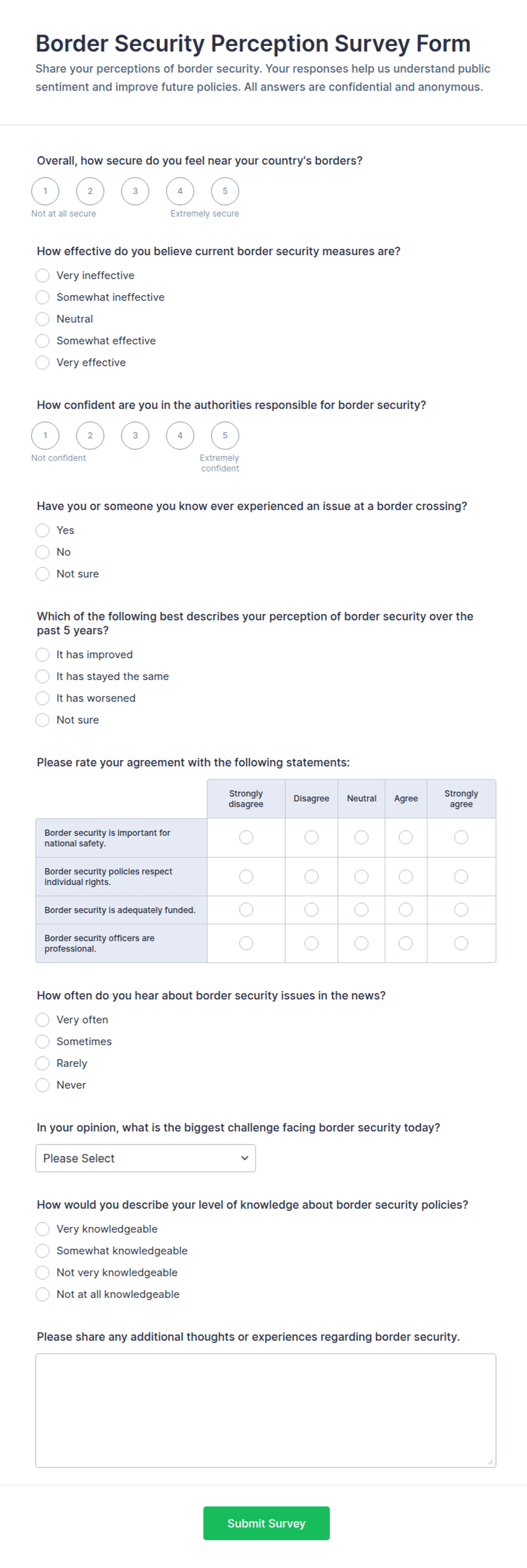Select 'Very ineffective' option
527x1568 pixels.
point(42,276)
